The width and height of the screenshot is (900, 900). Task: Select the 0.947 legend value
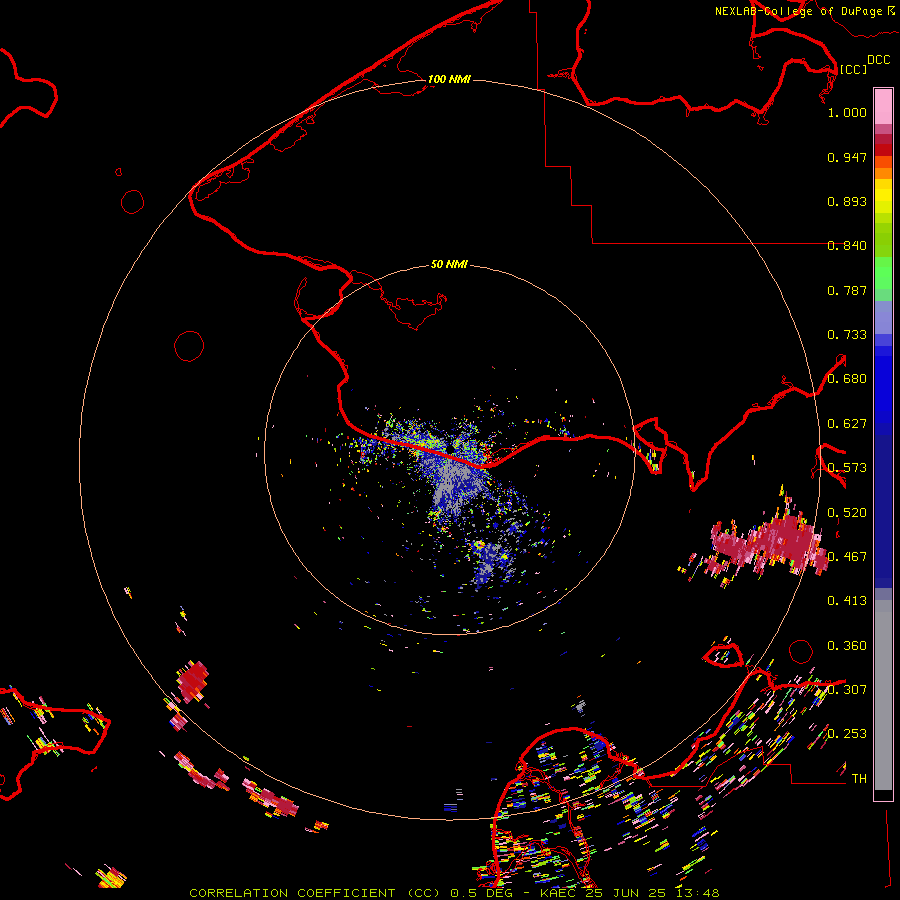[847, 157]
